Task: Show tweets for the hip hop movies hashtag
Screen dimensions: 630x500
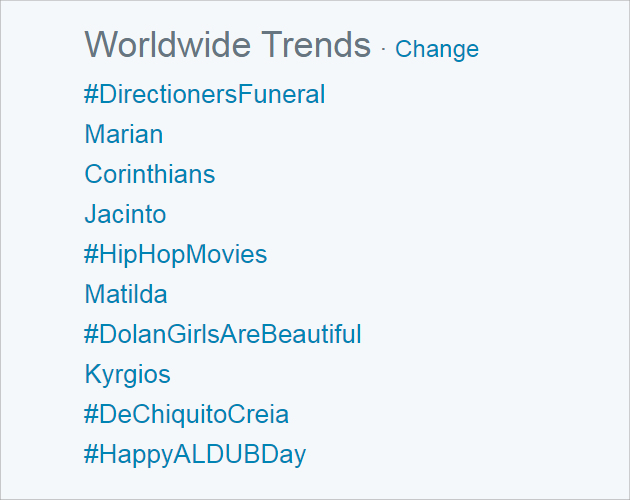Action: coord(176,254)
